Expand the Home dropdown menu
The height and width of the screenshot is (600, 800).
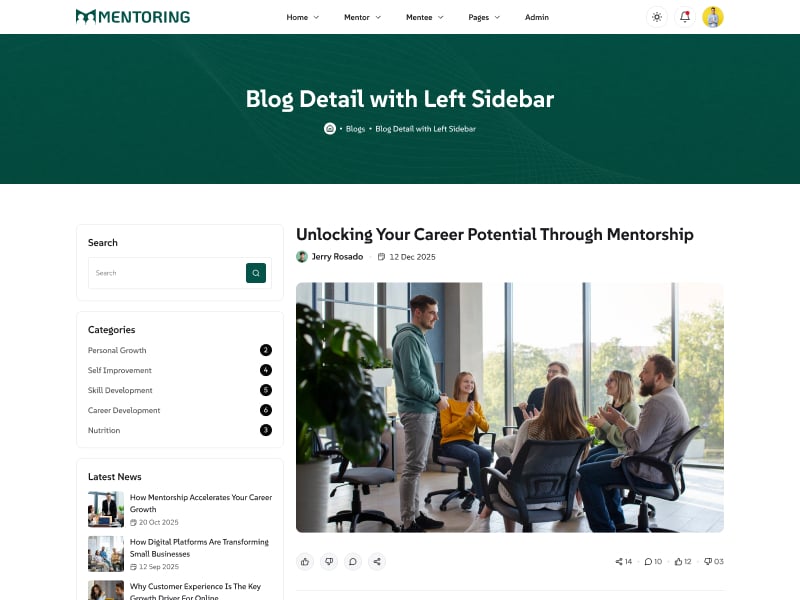click(303, 17)
